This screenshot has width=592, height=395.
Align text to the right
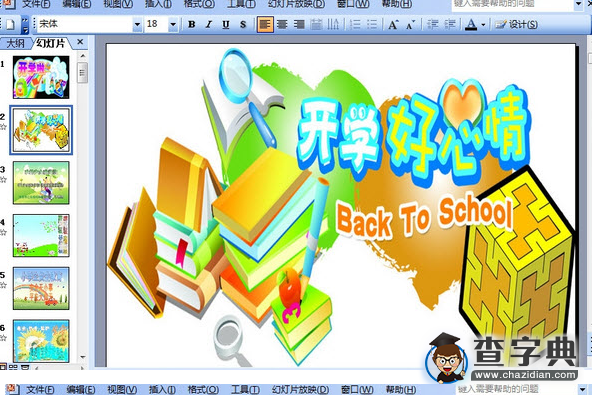pyautogui.click(x=299, y=25)
